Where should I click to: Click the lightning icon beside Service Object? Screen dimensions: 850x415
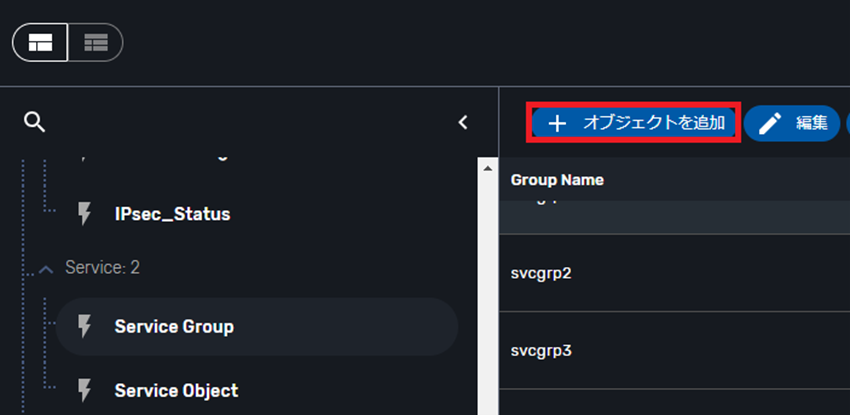click(85, 390)
